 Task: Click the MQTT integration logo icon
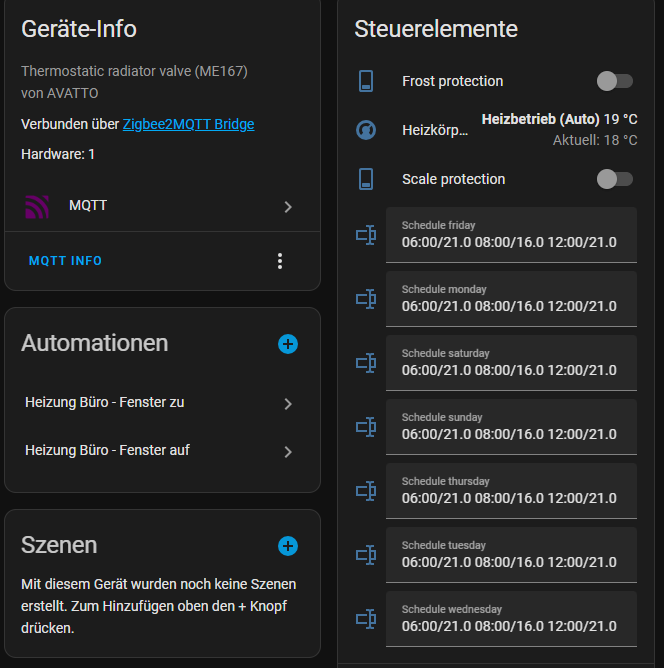[37, 207]
